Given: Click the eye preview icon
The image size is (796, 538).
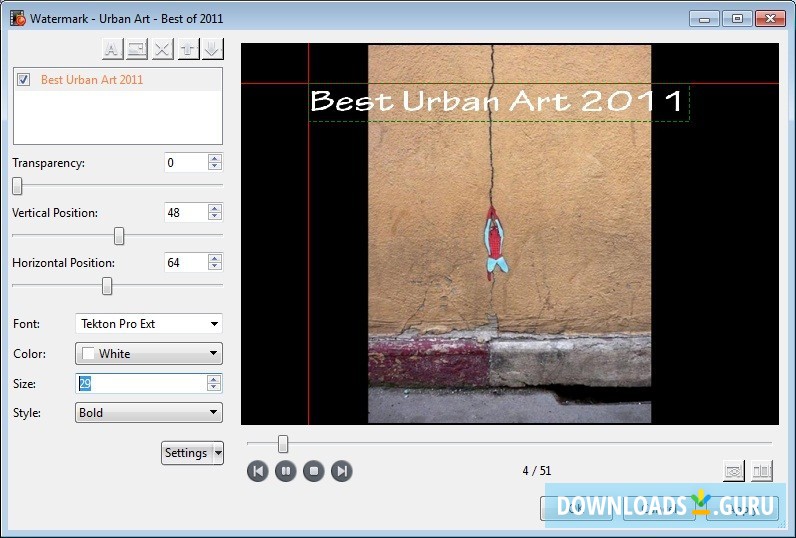Looking at the screenshot, I should coord(734,471).
